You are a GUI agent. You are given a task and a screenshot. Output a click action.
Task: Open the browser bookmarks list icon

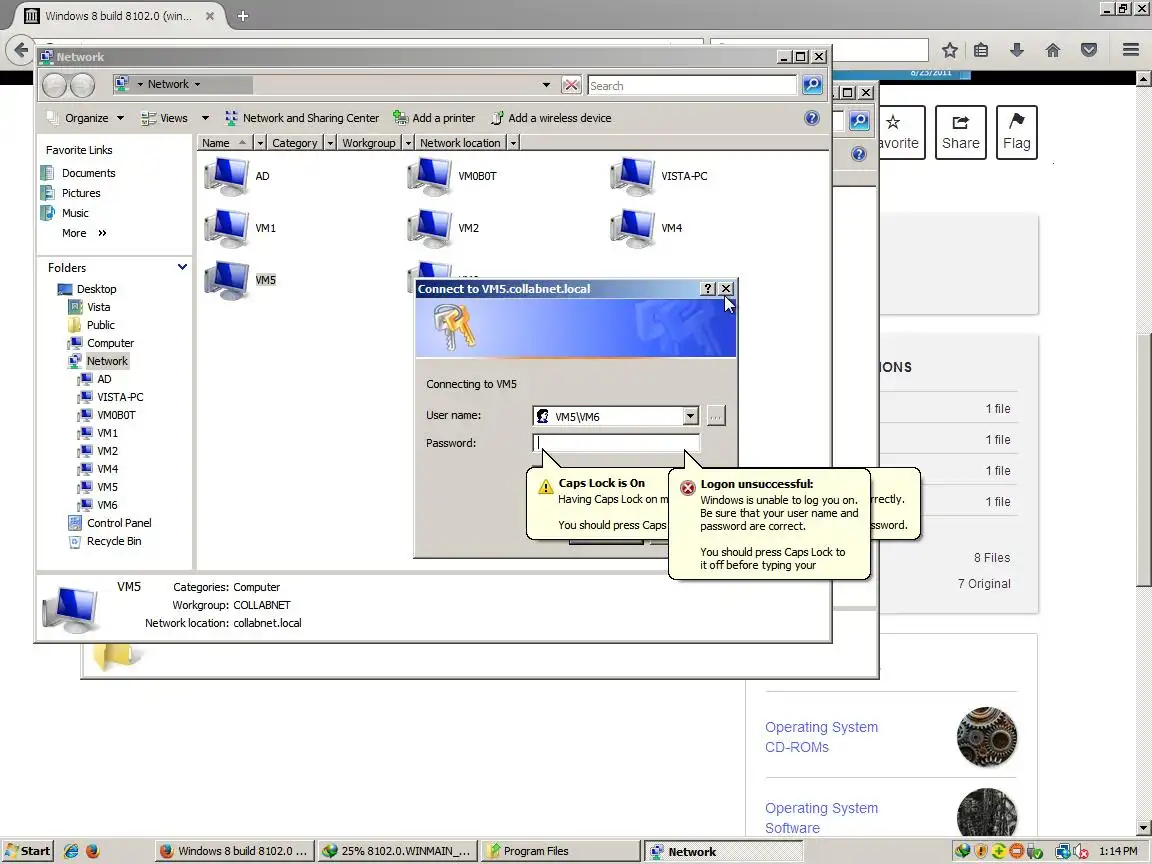[981, 50]
